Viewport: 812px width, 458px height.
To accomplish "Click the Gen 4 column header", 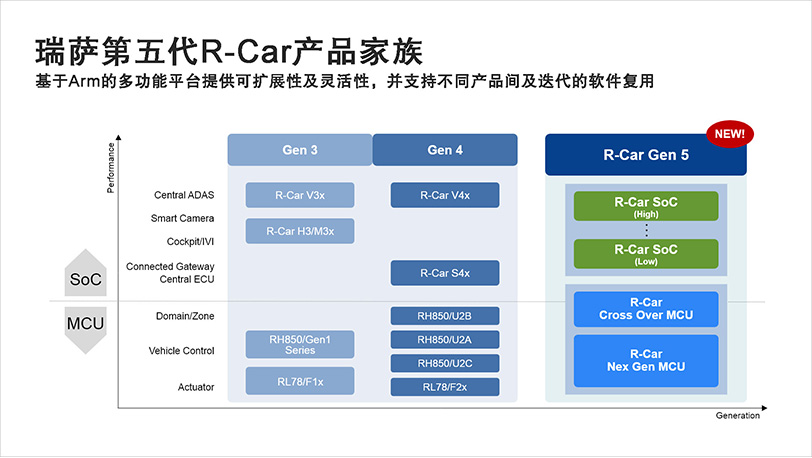I will click(x=445, y=150).
